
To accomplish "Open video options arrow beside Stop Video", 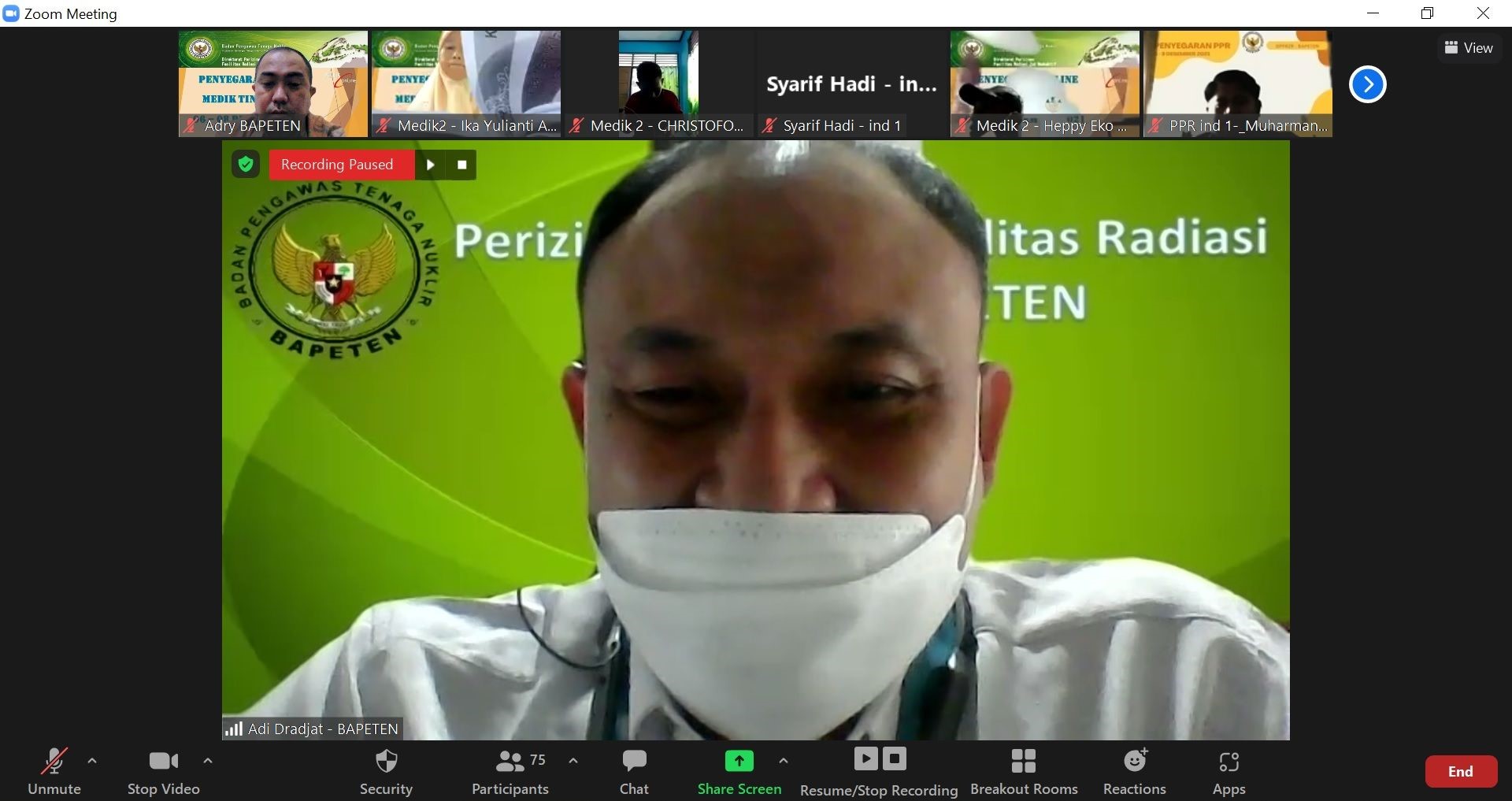I will click(x=208, y=761).
